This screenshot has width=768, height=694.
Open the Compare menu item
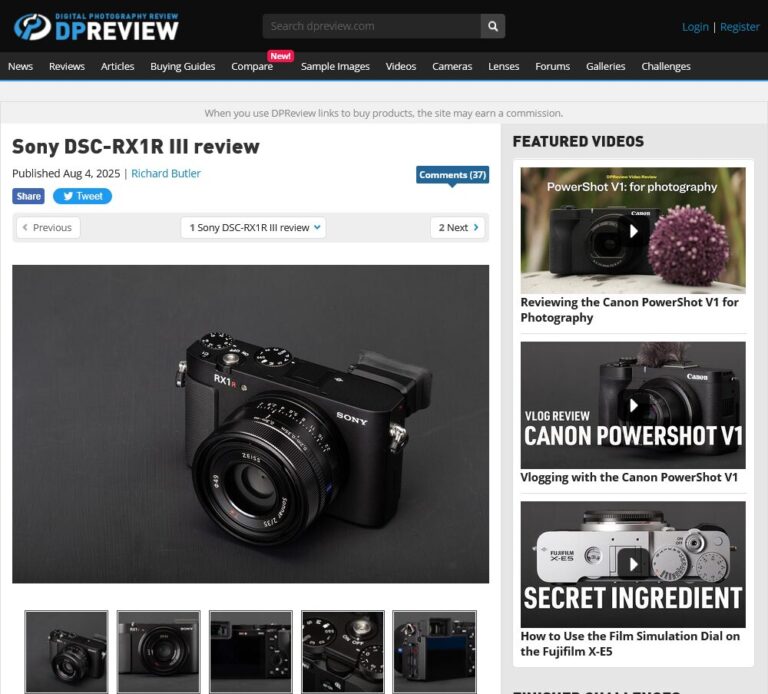coord(252,67)
